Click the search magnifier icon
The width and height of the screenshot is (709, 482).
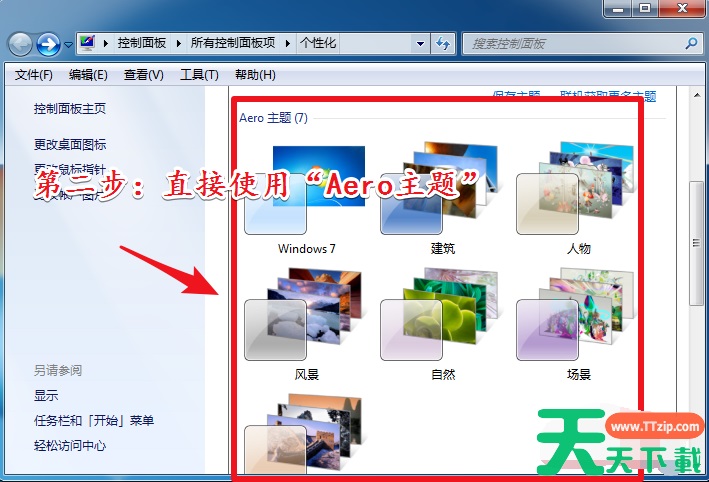pyautogui.click(x=691, y=43)
